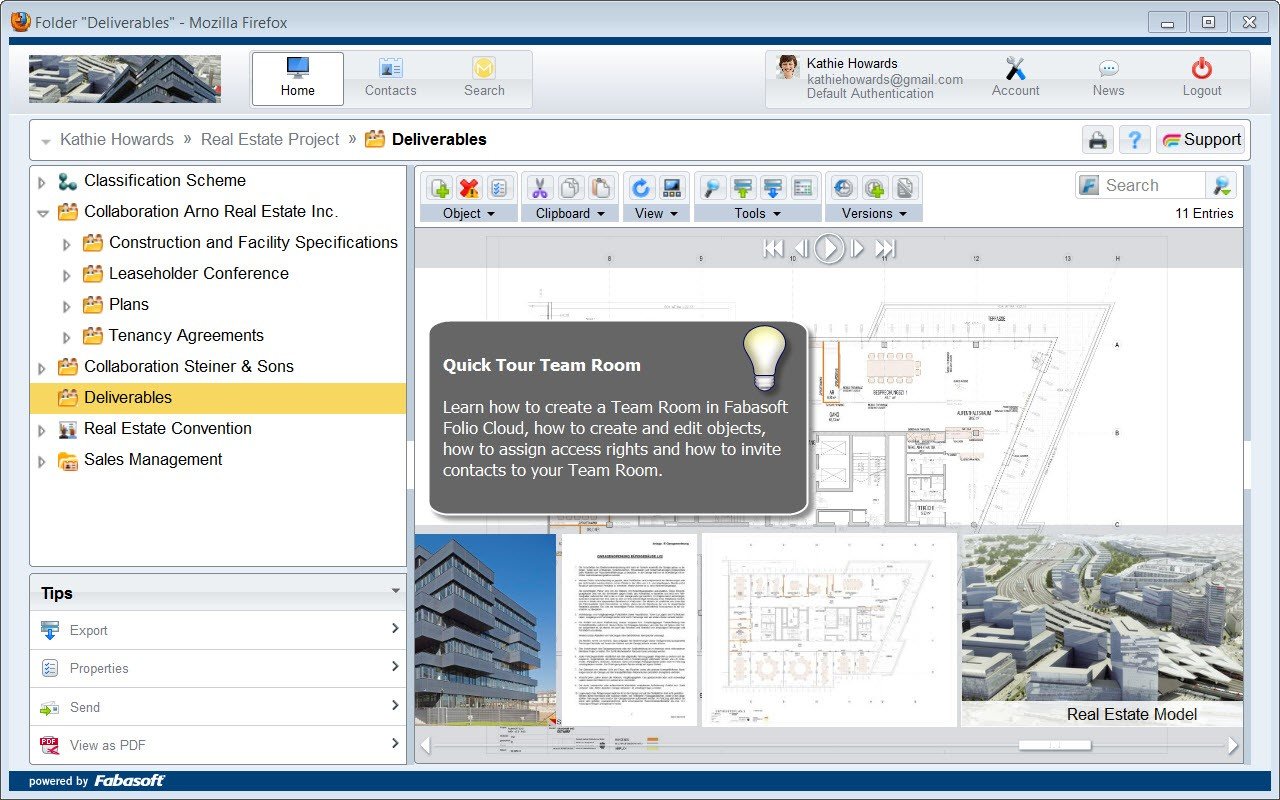Click the Logout power icon
The width and height of the screenshot is (1280, 800).
[x=1202, y=68]
